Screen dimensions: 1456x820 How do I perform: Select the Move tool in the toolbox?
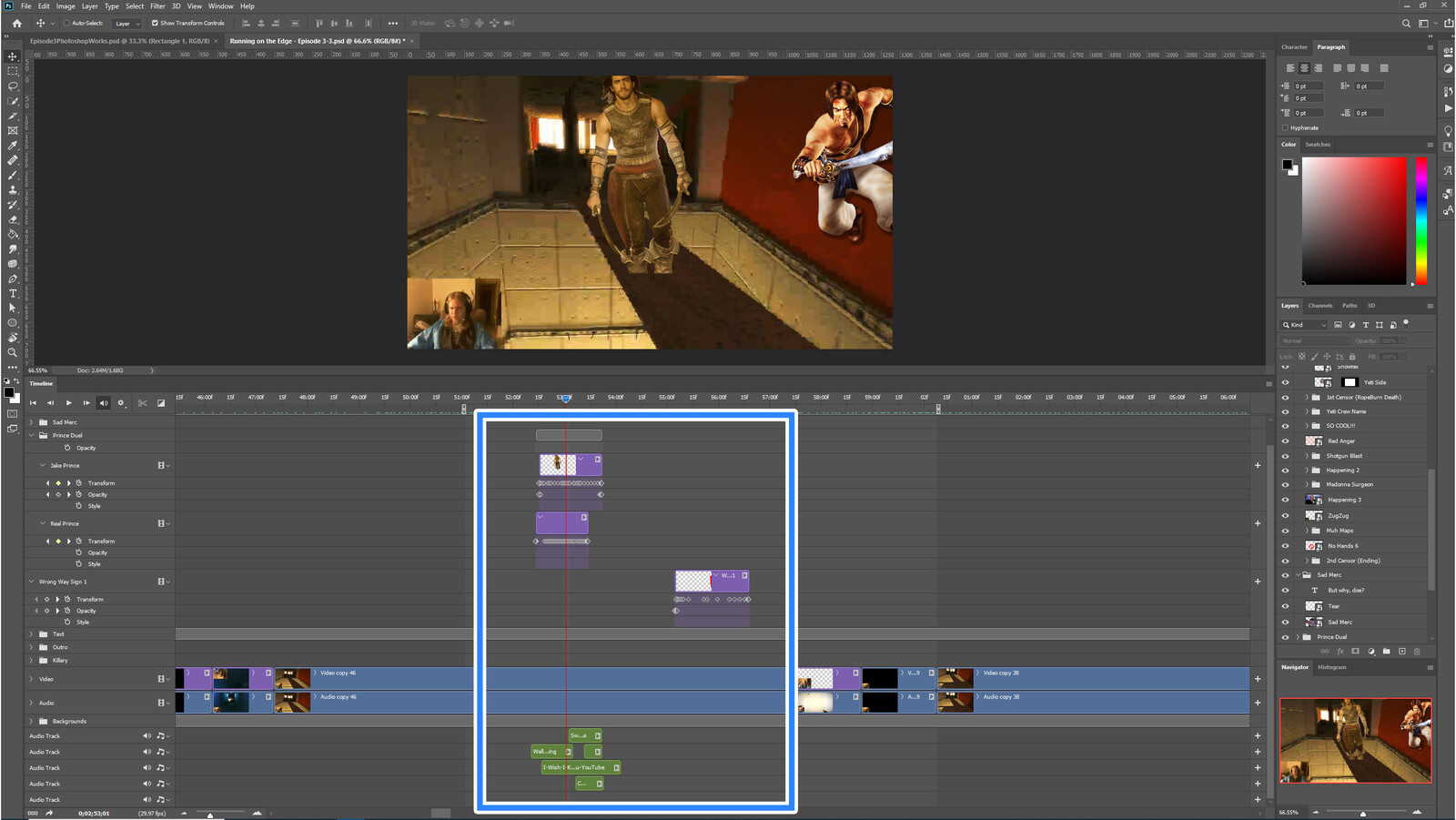13,56
